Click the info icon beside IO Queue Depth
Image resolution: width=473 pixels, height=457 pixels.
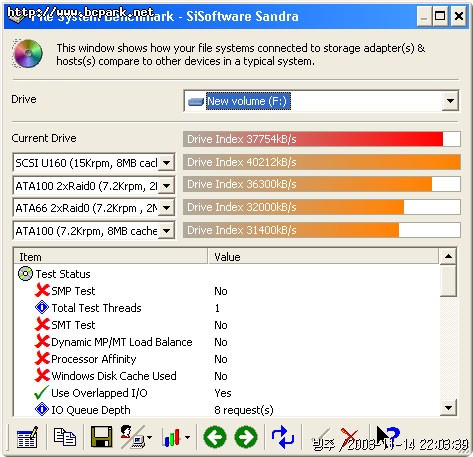[42, 409]
